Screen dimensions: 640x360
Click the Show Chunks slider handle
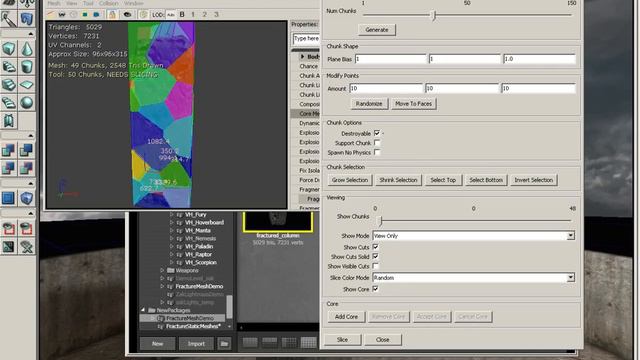(380, 221)
